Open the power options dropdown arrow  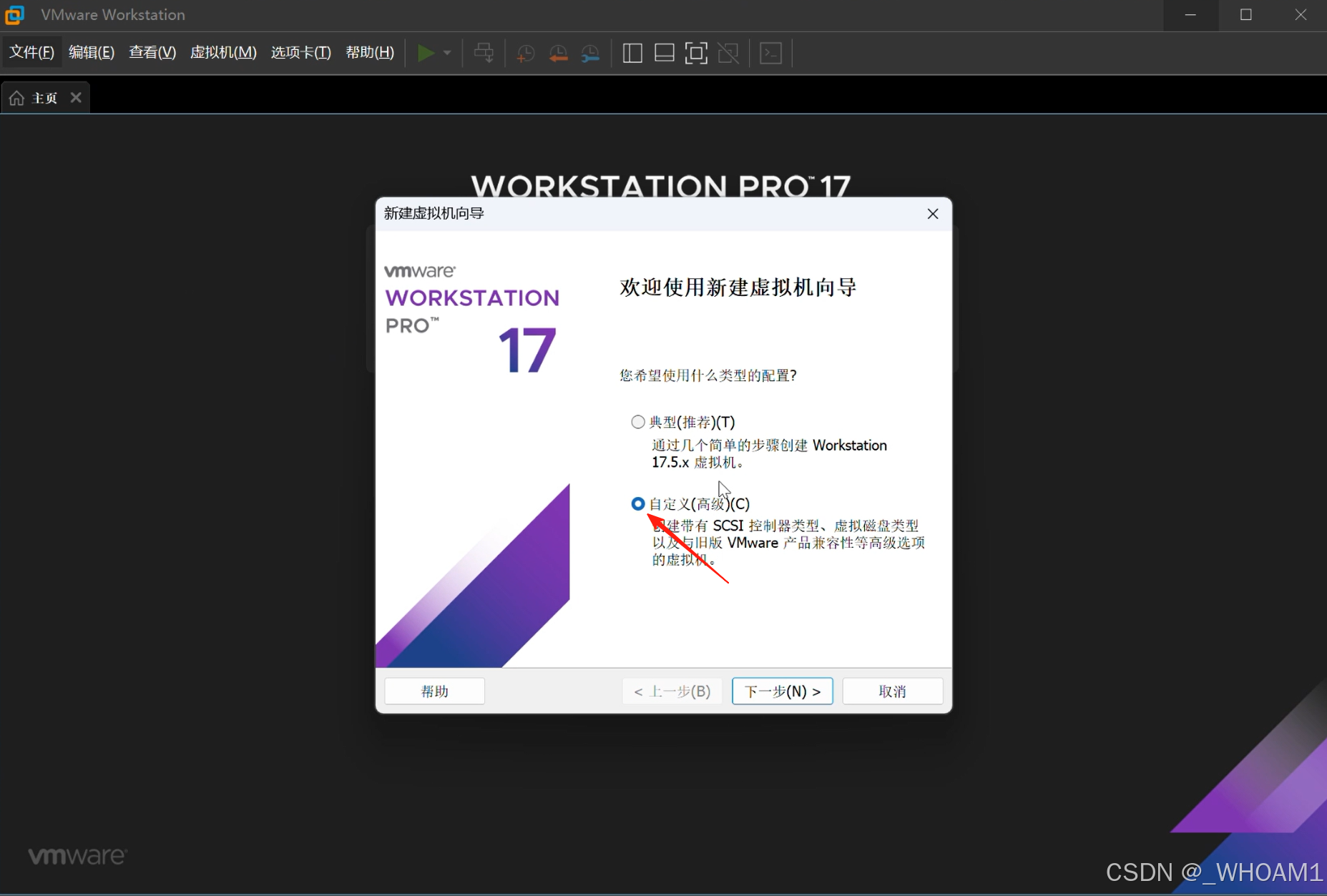[x=447, y=53]
